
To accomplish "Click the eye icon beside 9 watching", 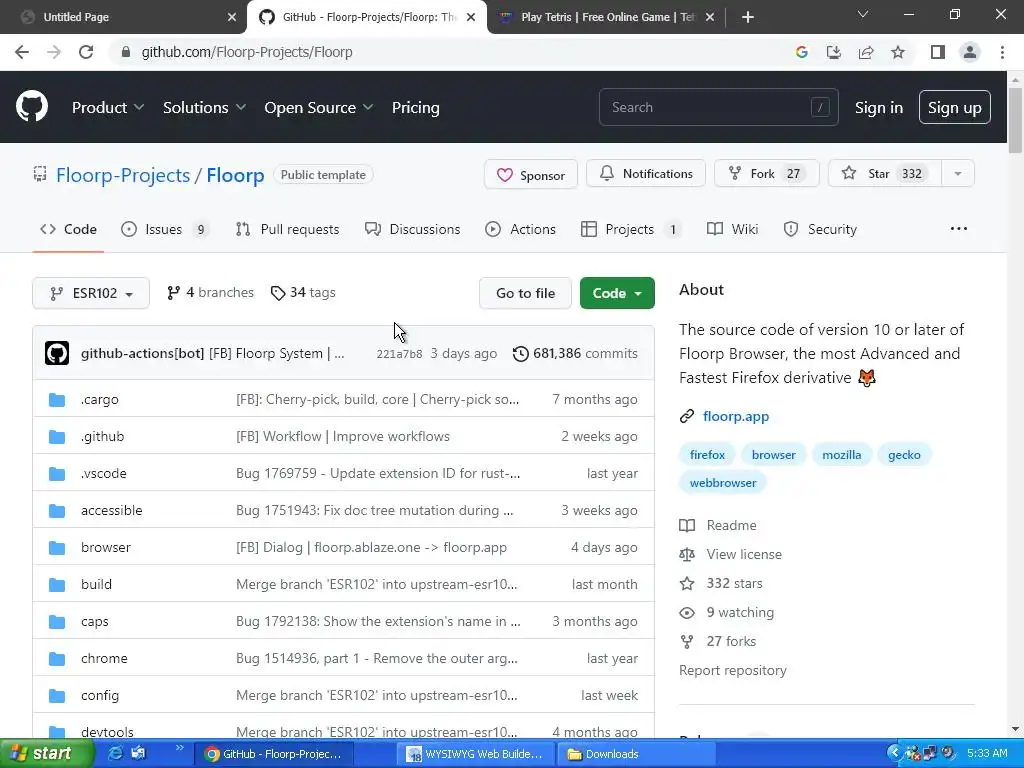I will point(686,613).
